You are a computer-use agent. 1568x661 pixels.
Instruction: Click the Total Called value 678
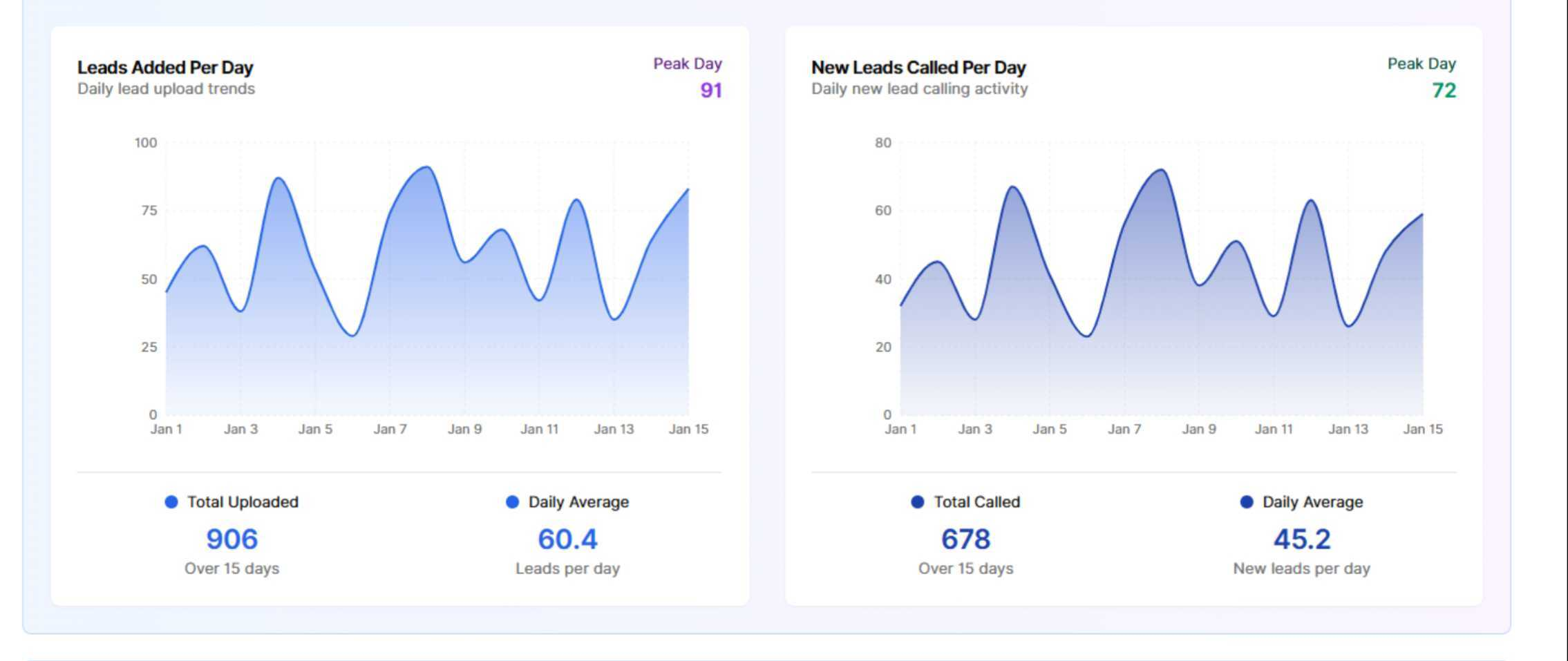(965, 539)
